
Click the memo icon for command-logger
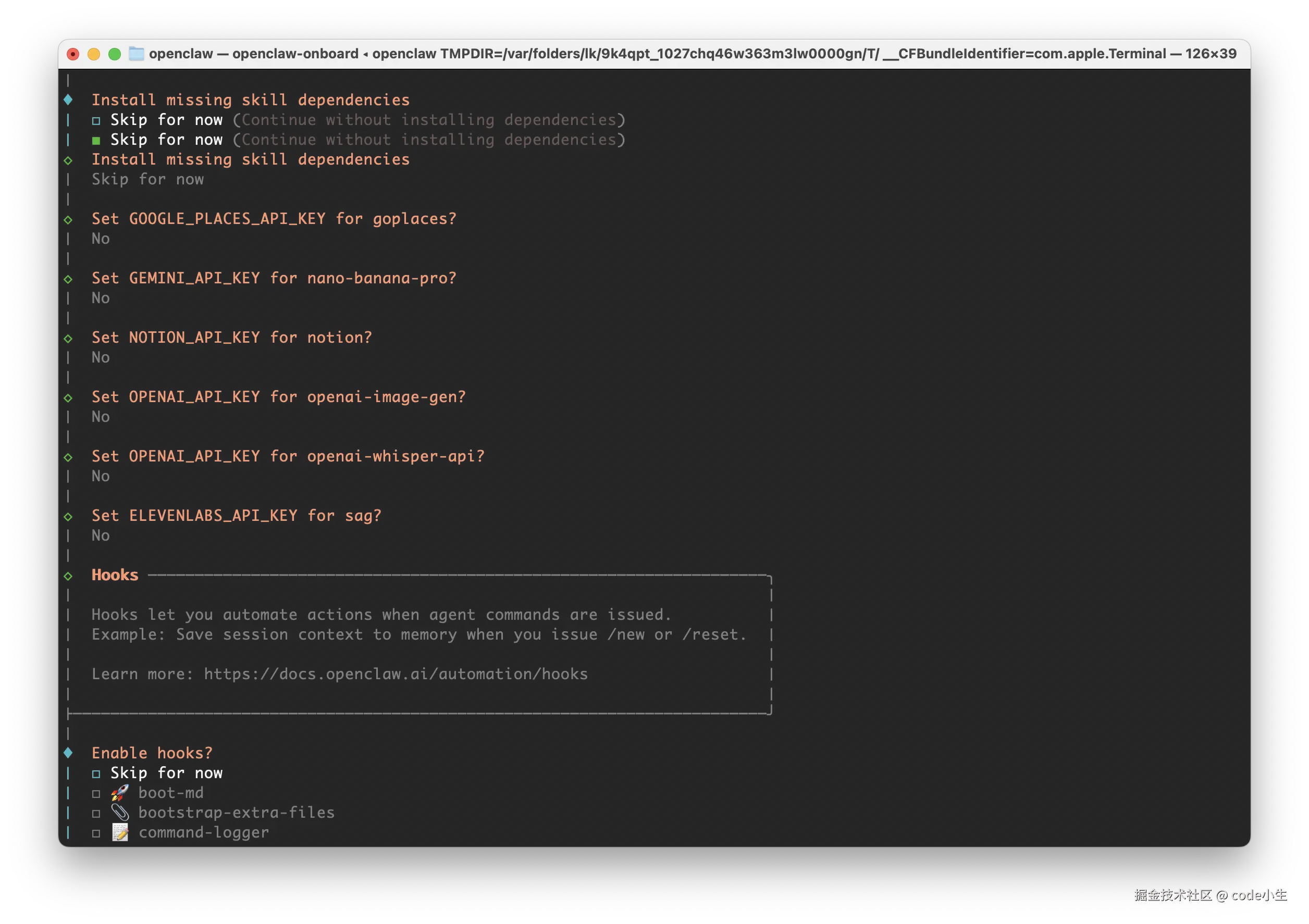coord(120,832)
